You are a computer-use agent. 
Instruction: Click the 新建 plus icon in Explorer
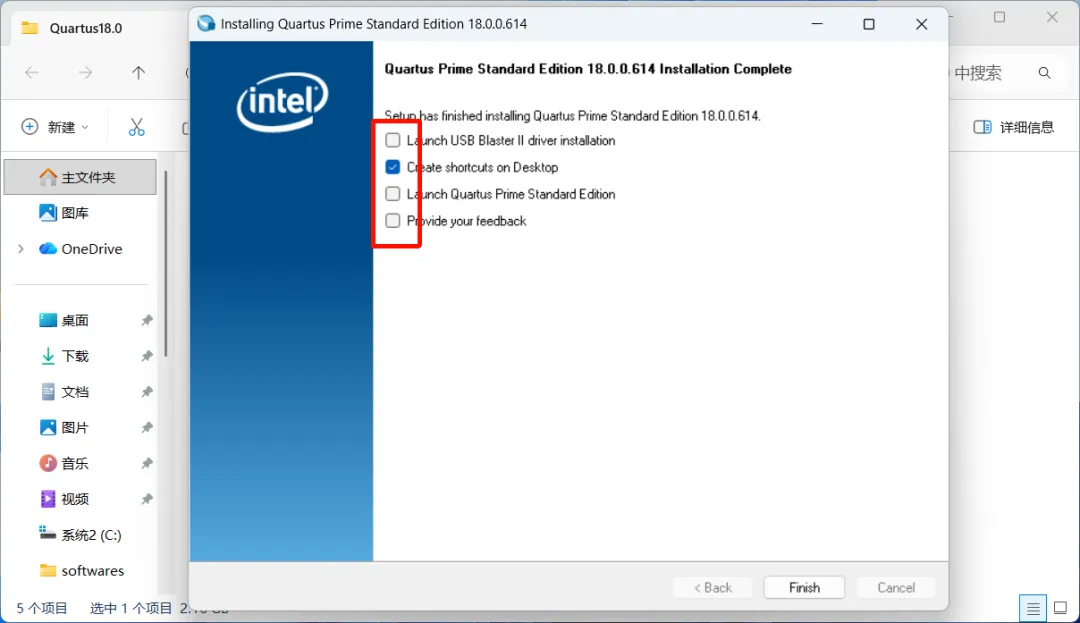click(x=30, y=127)
